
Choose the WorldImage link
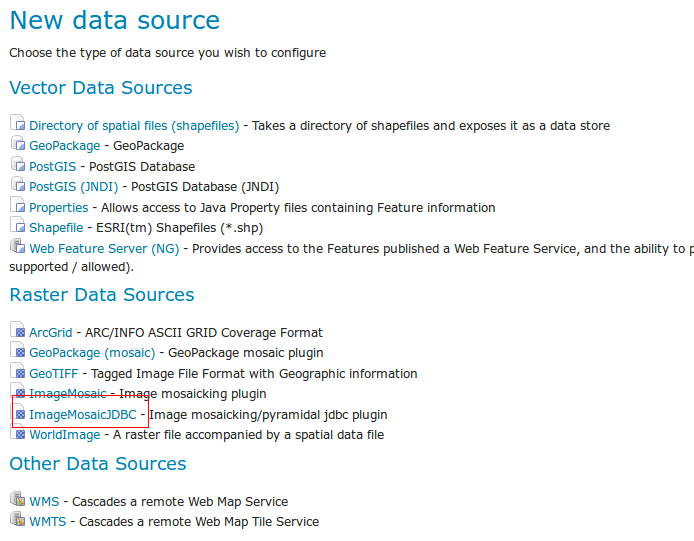[x=65, y=435]
